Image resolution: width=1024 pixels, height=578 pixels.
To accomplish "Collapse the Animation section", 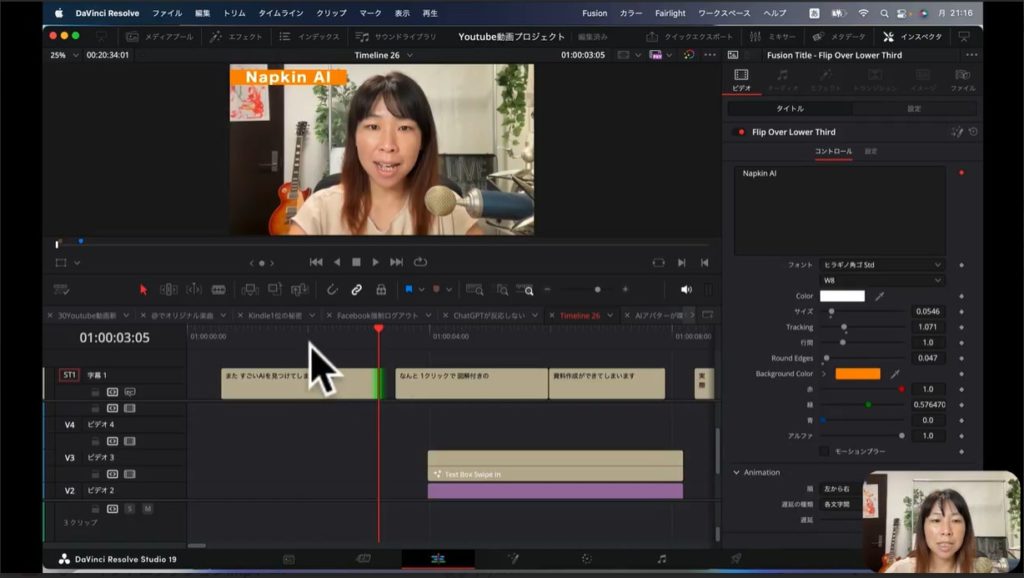I will click(737, 472).
